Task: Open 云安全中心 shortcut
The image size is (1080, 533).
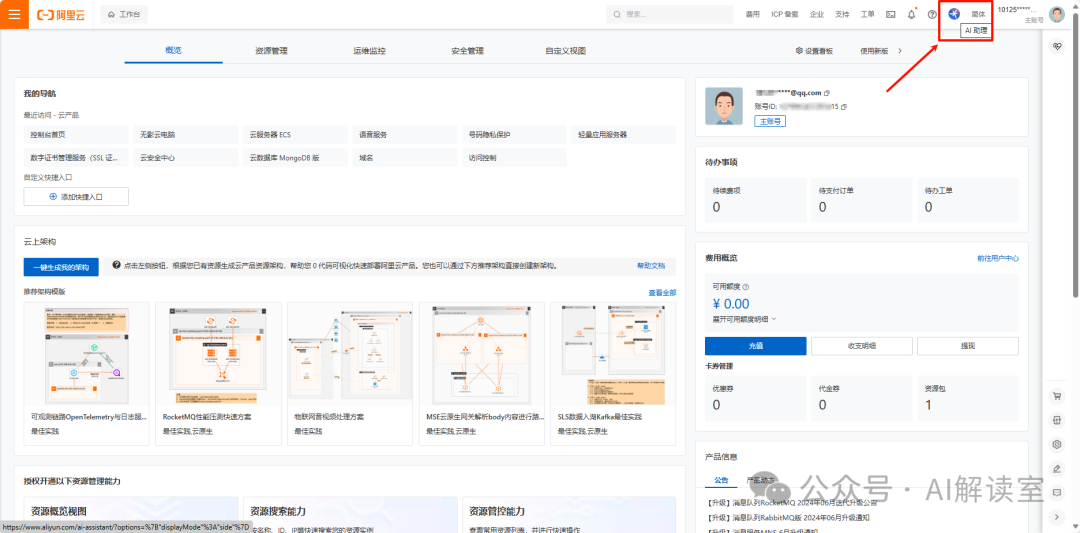Action: (x=185, y=158)
